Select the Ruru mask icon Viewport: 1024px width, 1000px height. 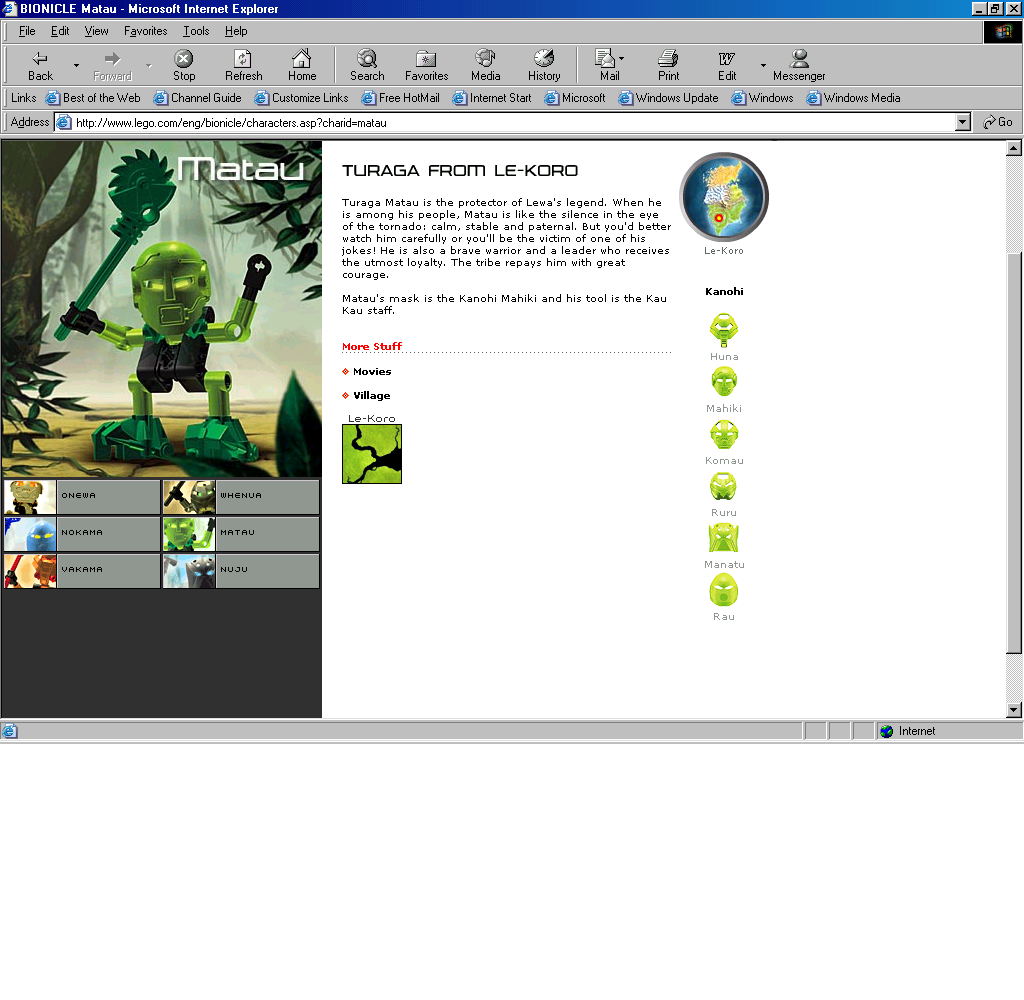pyautogui.click(x=724, y=487)
